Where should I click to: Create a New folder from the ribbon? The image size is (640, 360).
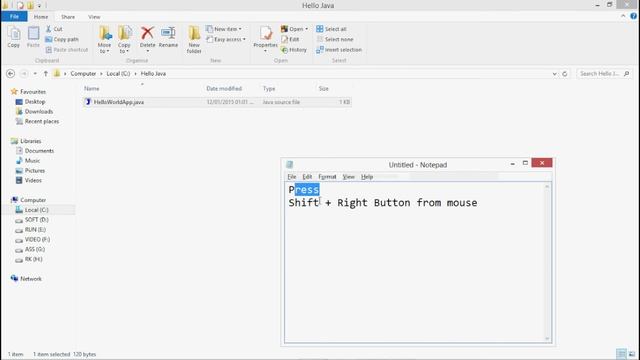[x=194, y=39]
